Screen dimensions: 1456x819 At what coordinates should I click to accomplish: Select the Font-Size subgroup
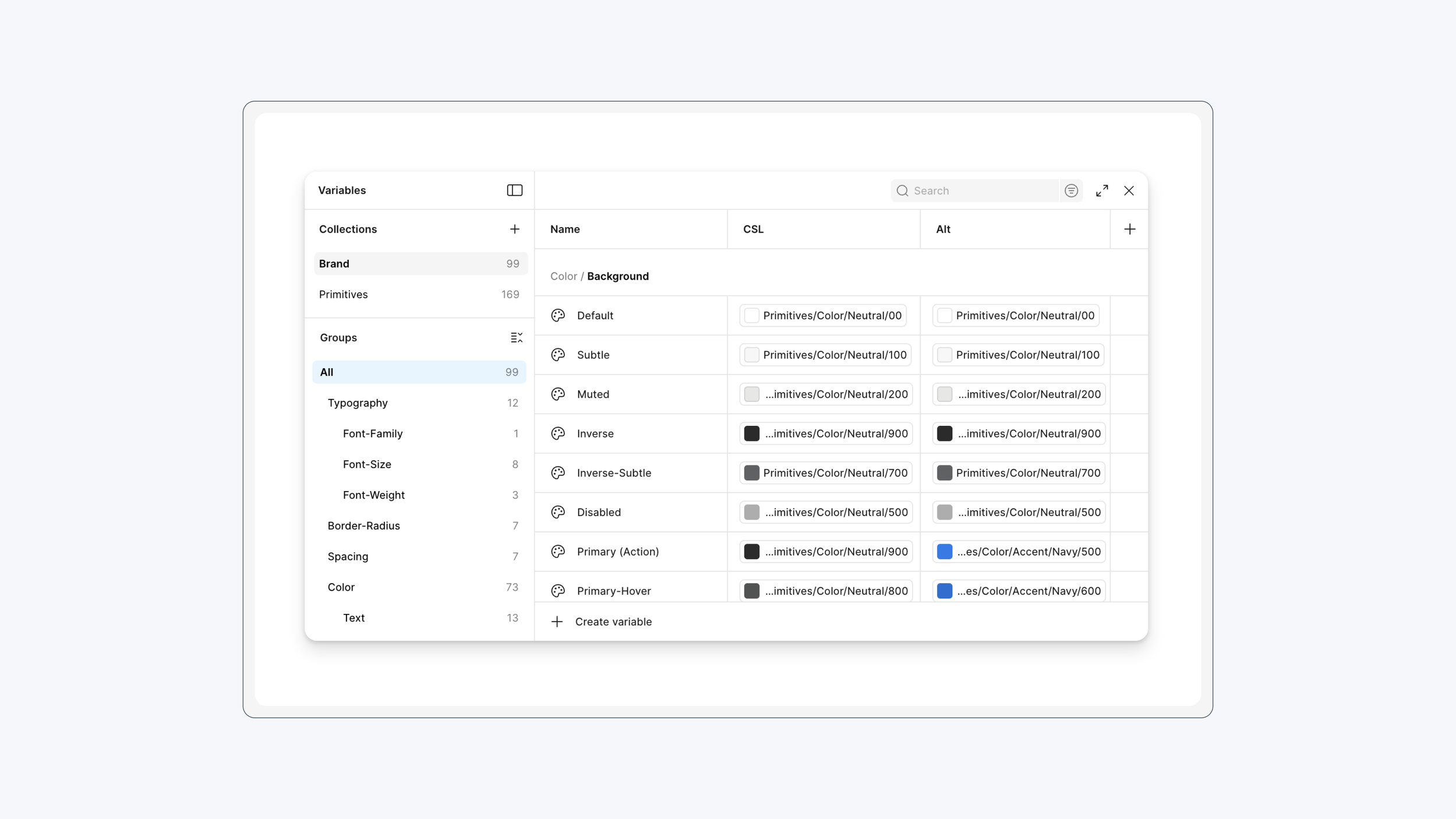point(367,464)
